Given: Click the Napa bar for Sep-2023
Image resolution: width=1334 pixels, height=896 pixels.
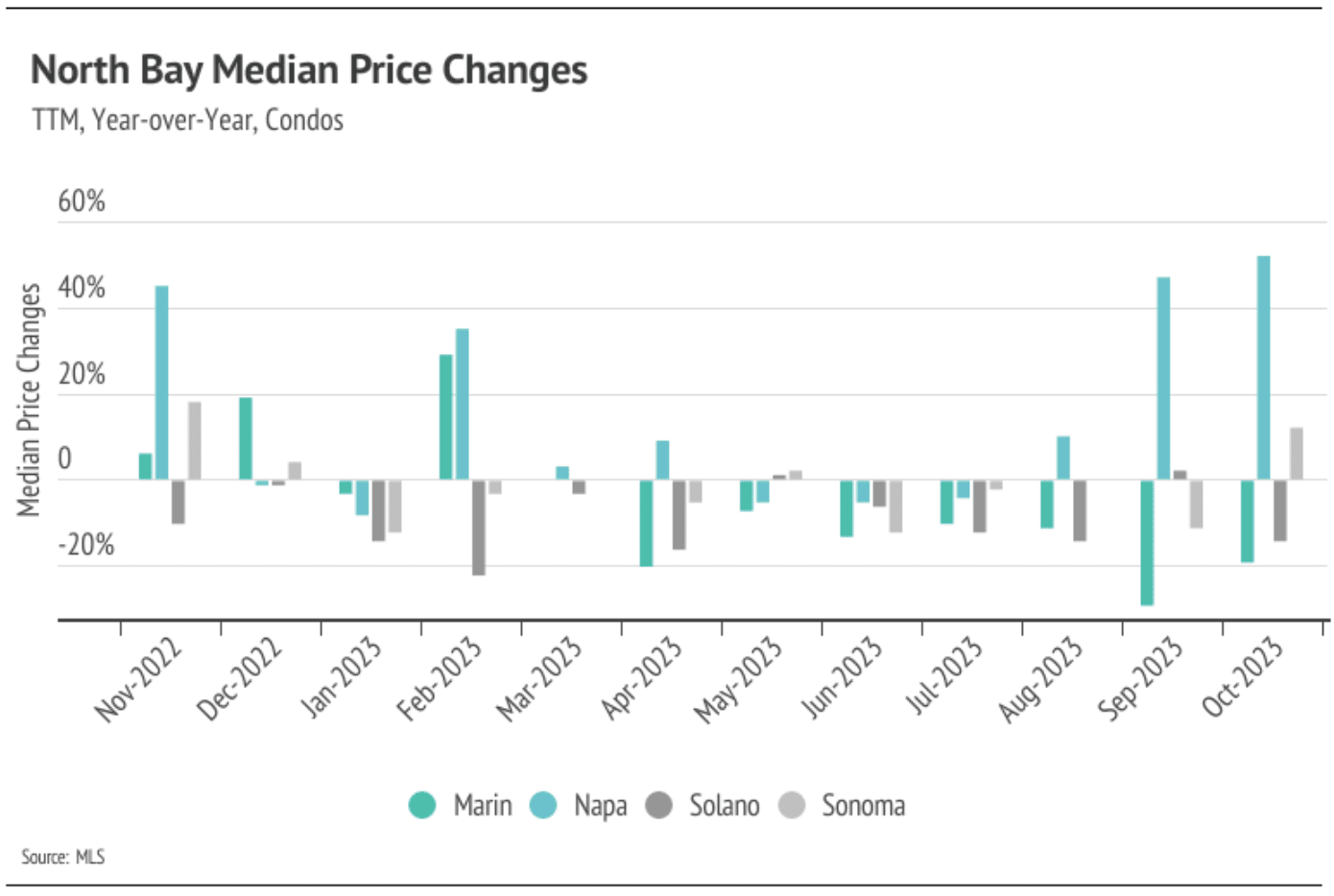Looking at the screenshot, I should [1163, 378].
